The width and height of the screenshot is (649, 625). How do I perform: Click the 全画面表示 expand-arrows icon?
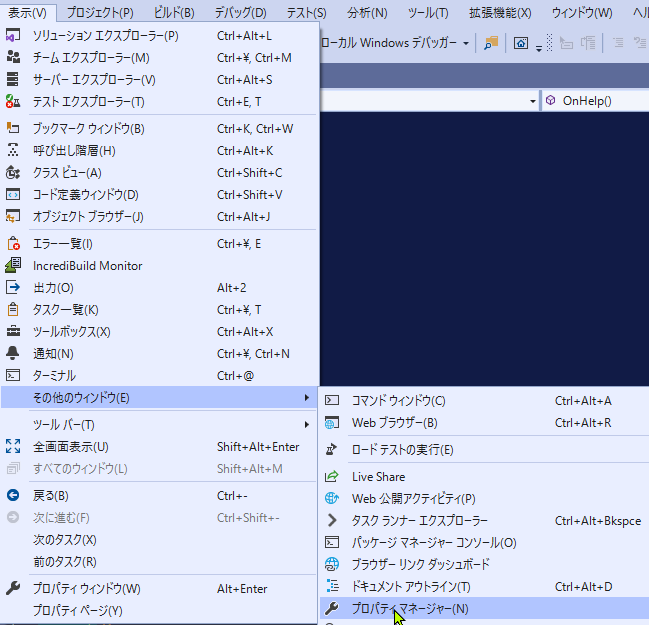coord(13,446)
